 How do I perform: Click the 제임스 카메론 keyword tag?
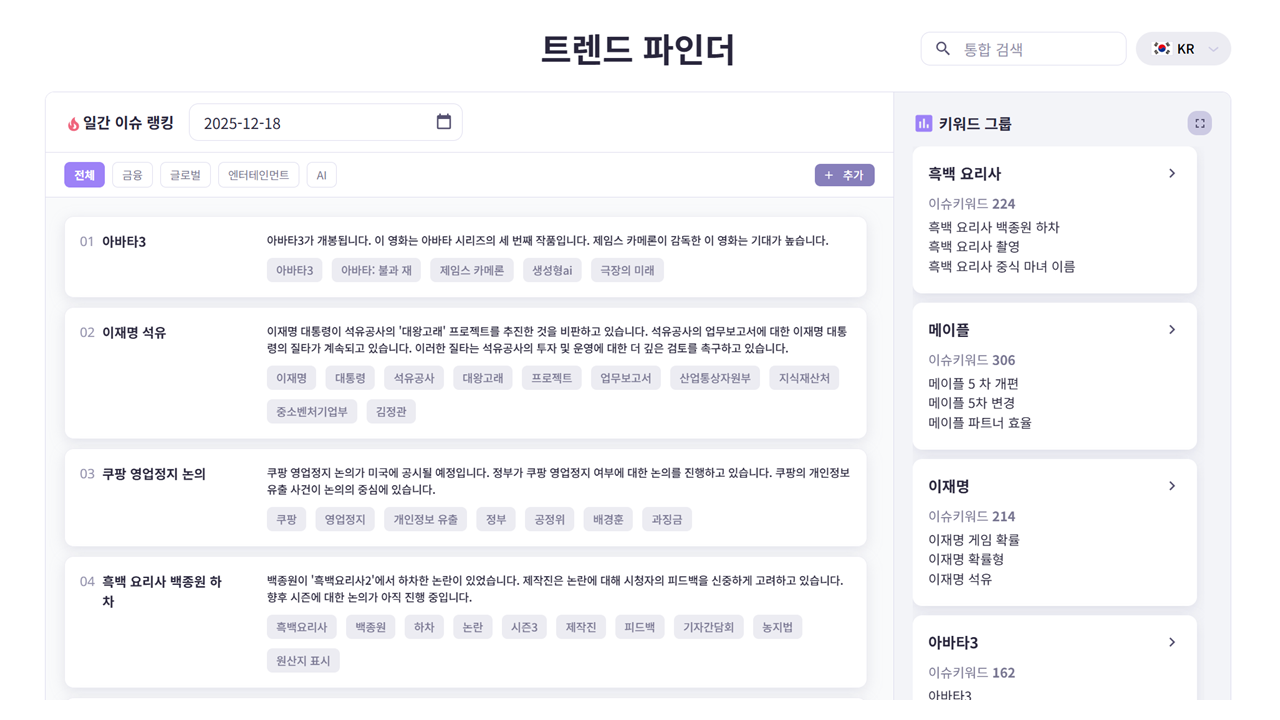[472, 270]
